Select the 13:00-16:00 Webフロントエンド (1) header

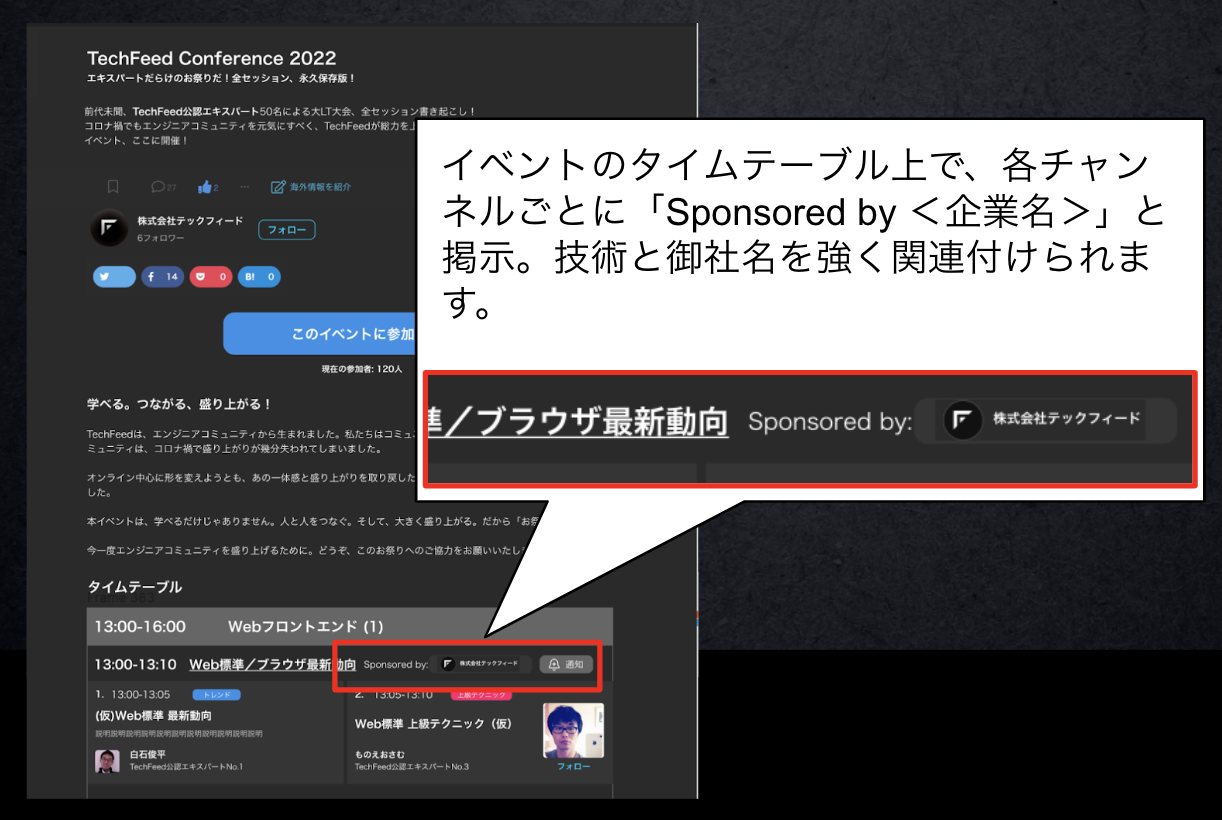pos(350,627)
